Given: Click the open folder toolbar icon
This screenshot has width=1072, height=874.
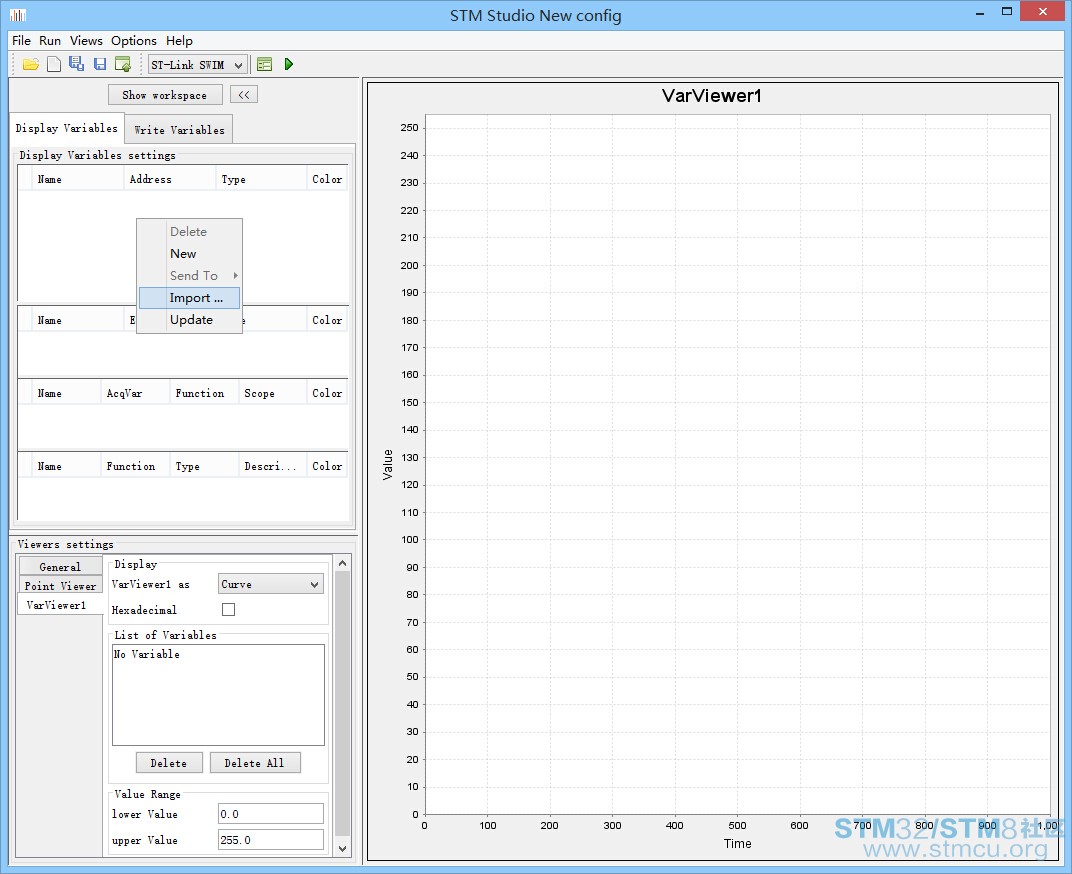Looking at the screenshot, I should (x=31, y=64).
